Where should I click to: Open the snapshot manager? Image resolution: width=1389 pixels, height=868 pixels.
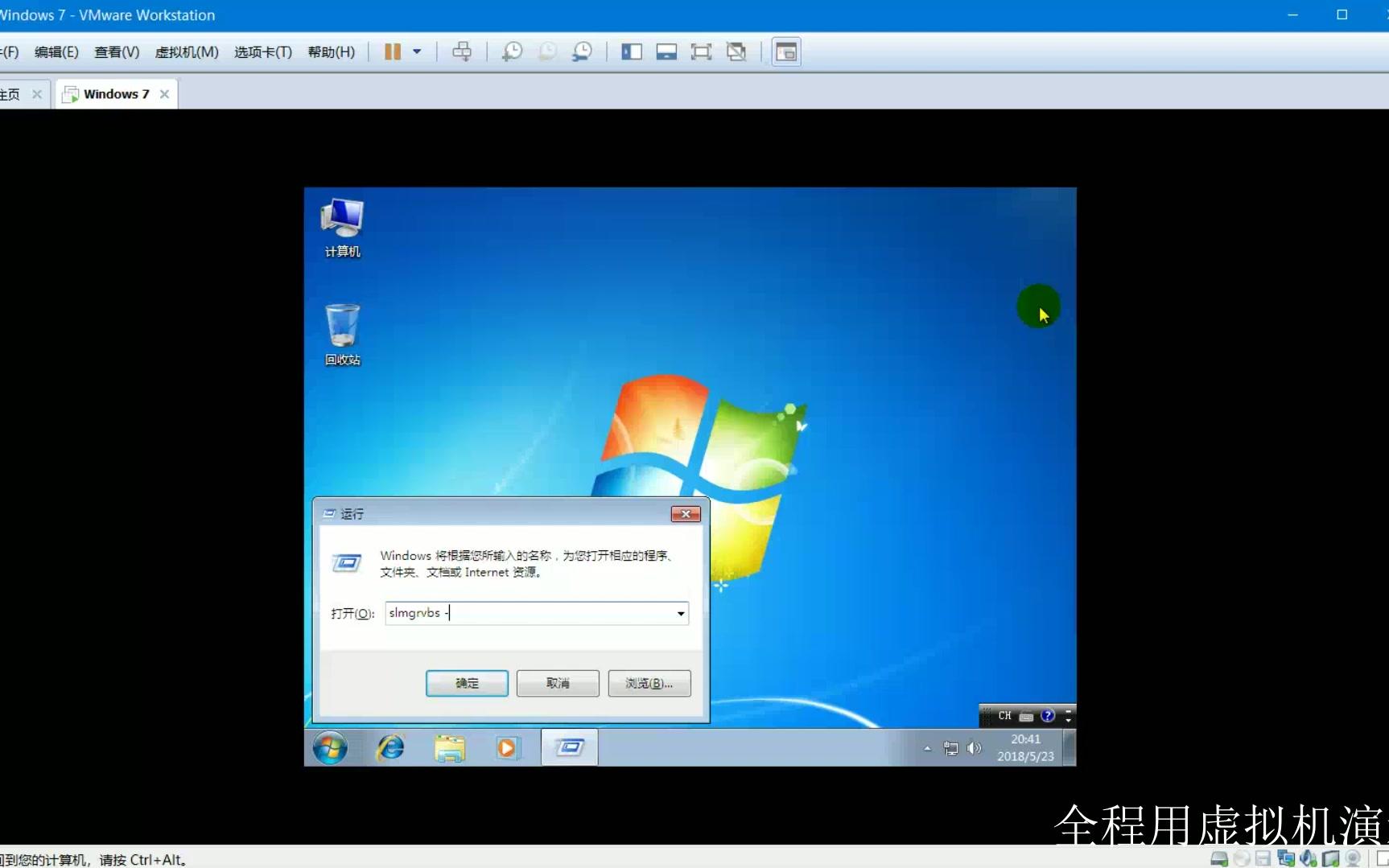[x=582, y=51]
